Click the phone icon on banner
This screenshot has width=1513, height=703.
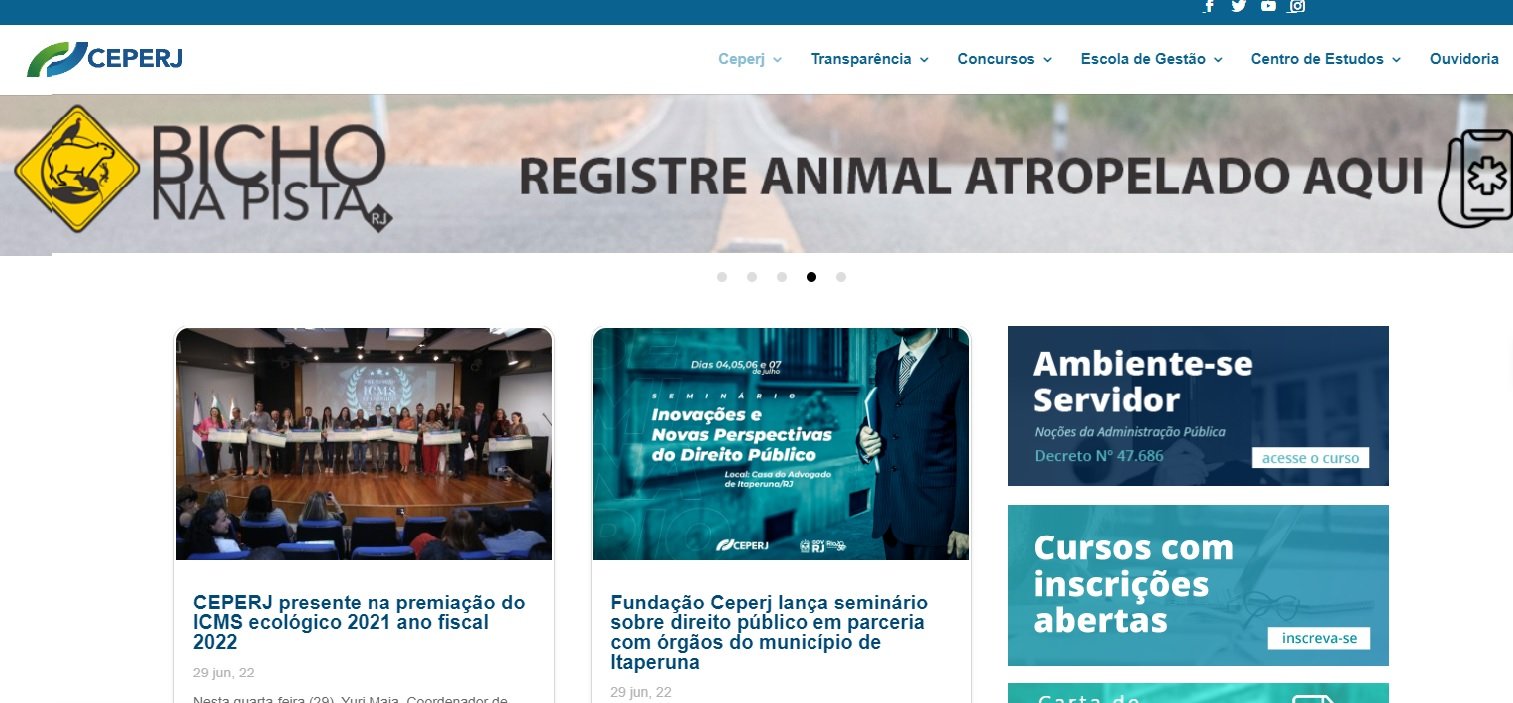click(x=1476, y=178)
